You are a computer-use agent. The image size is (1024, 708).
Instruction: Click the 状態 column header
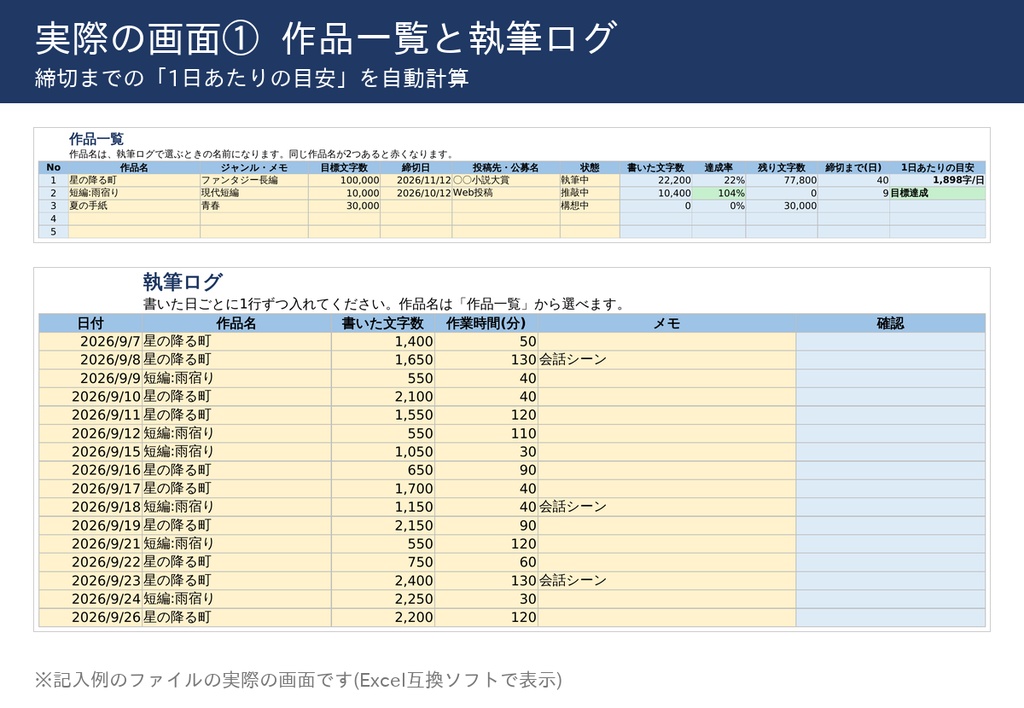coord(590,168)
